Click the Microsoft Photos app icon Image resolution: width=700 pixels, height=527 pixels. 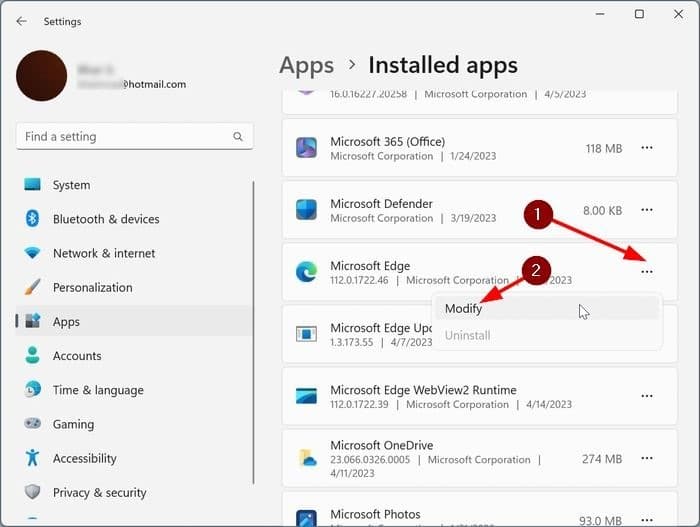pyautogui.click(x=307, y=519)
